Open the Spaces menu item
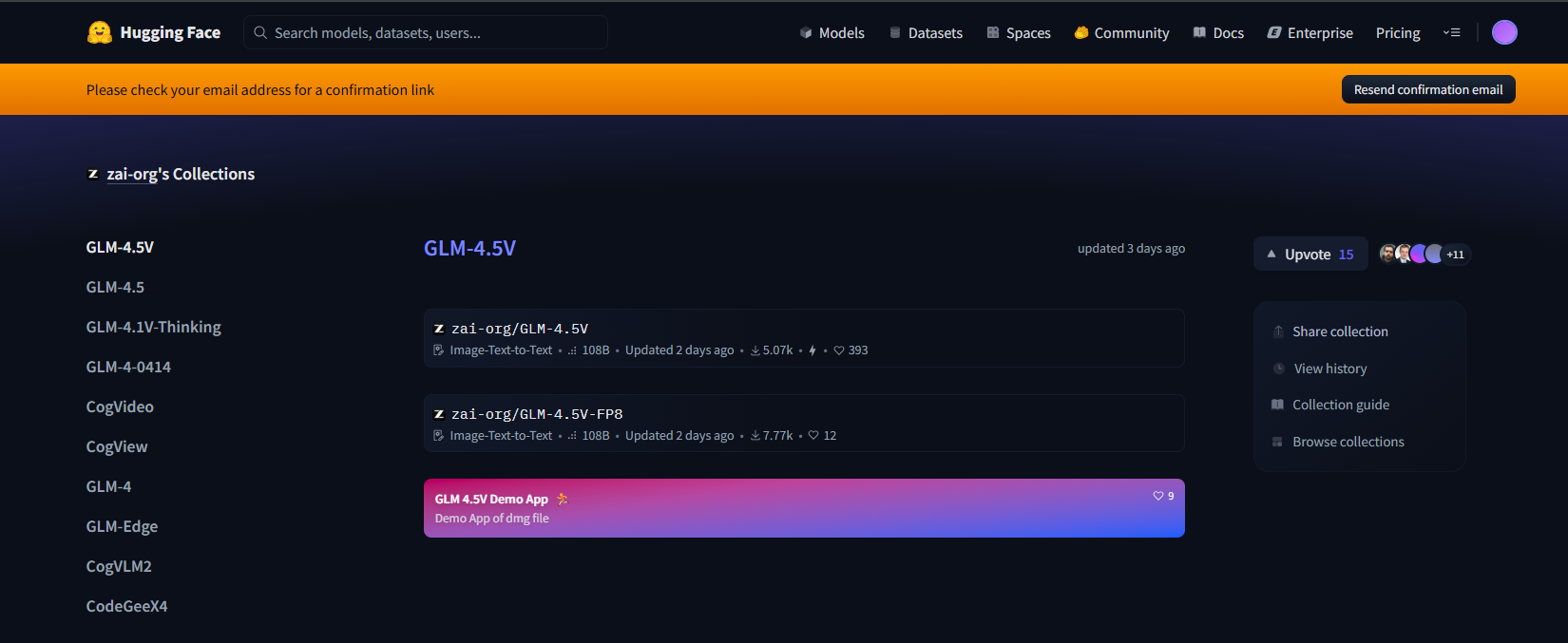The image size is (1568, 643). click(x=1019, y=32)
